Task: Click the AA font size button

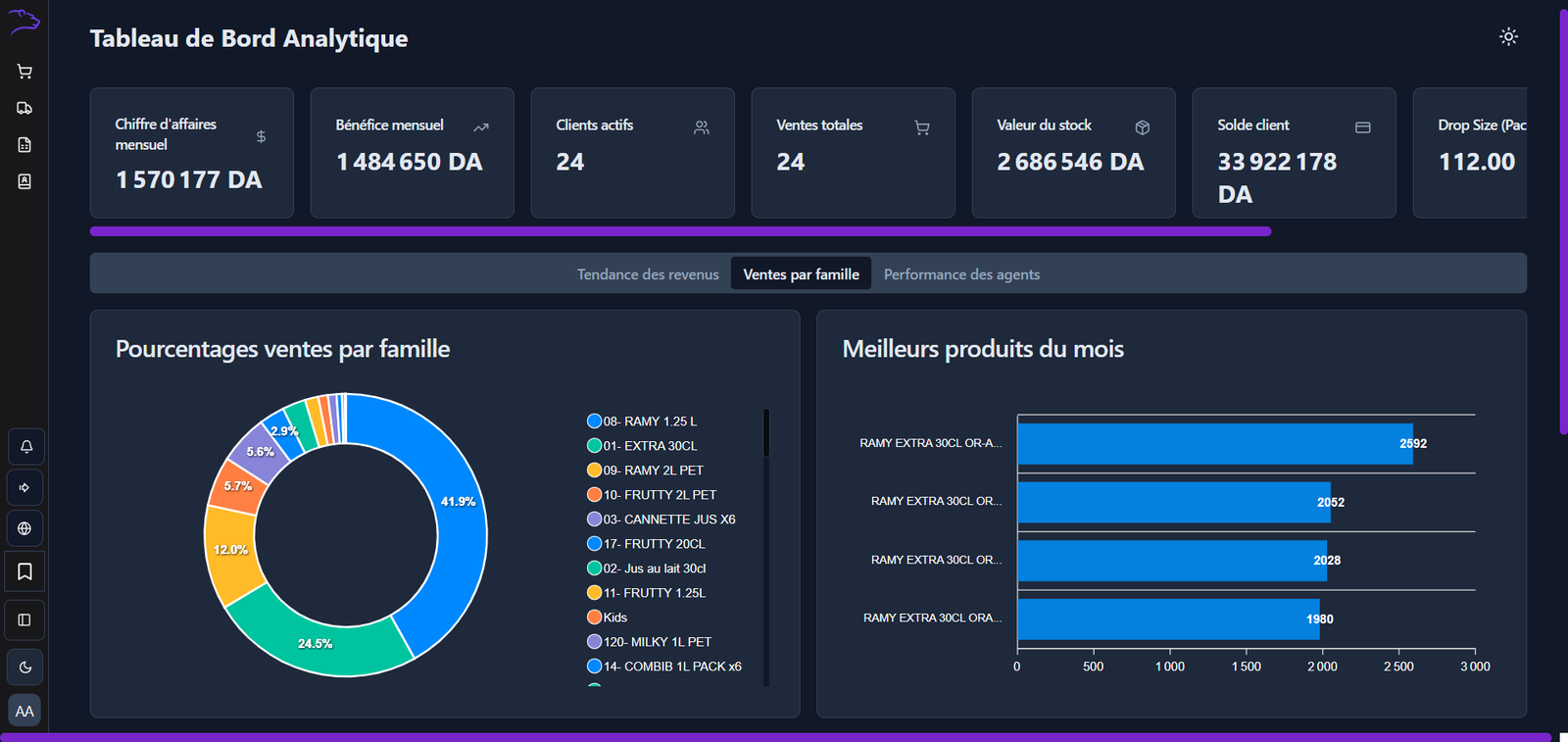Action: [25, 711]
